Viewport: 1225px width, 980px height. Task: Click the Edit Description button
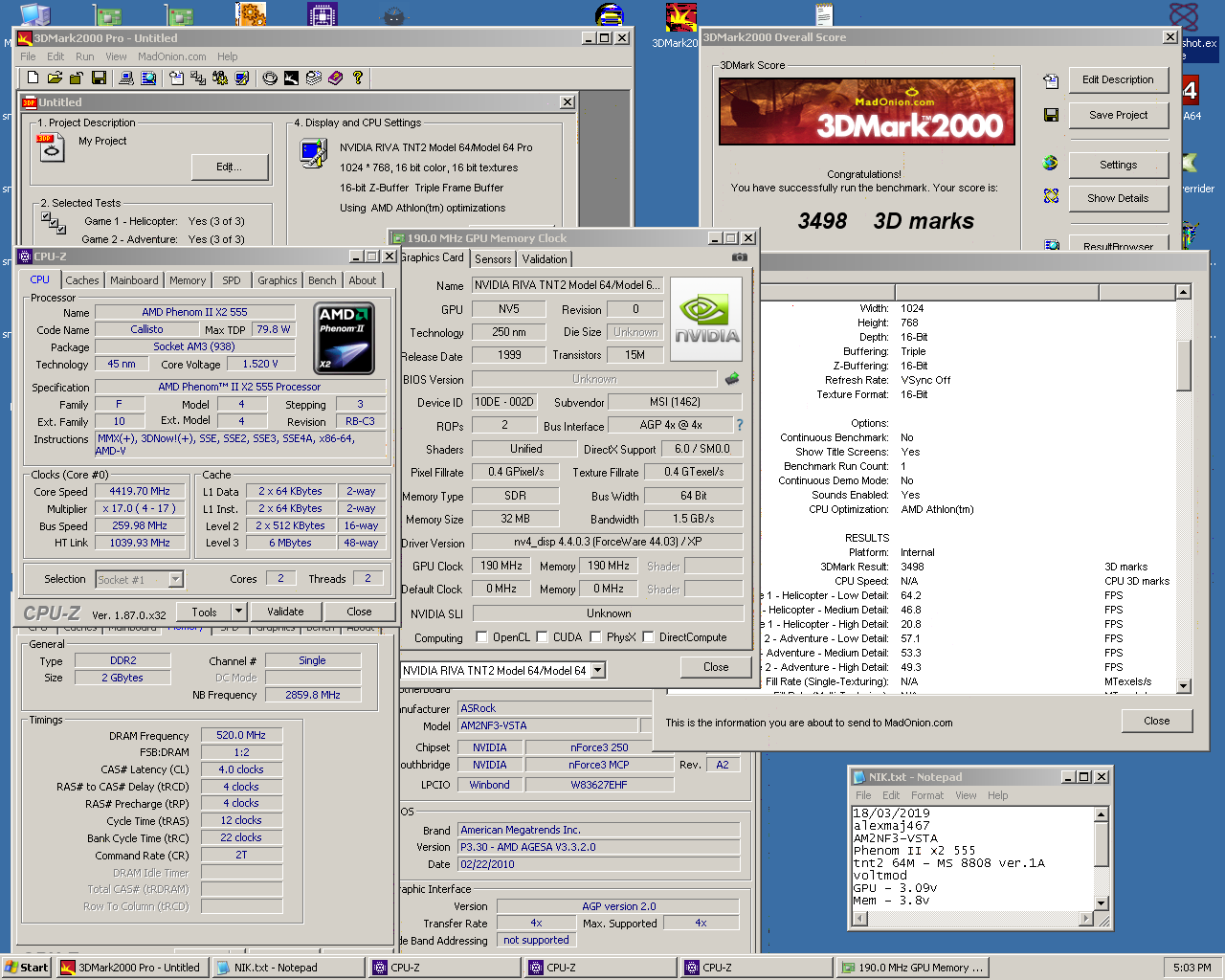(1118, 79)
